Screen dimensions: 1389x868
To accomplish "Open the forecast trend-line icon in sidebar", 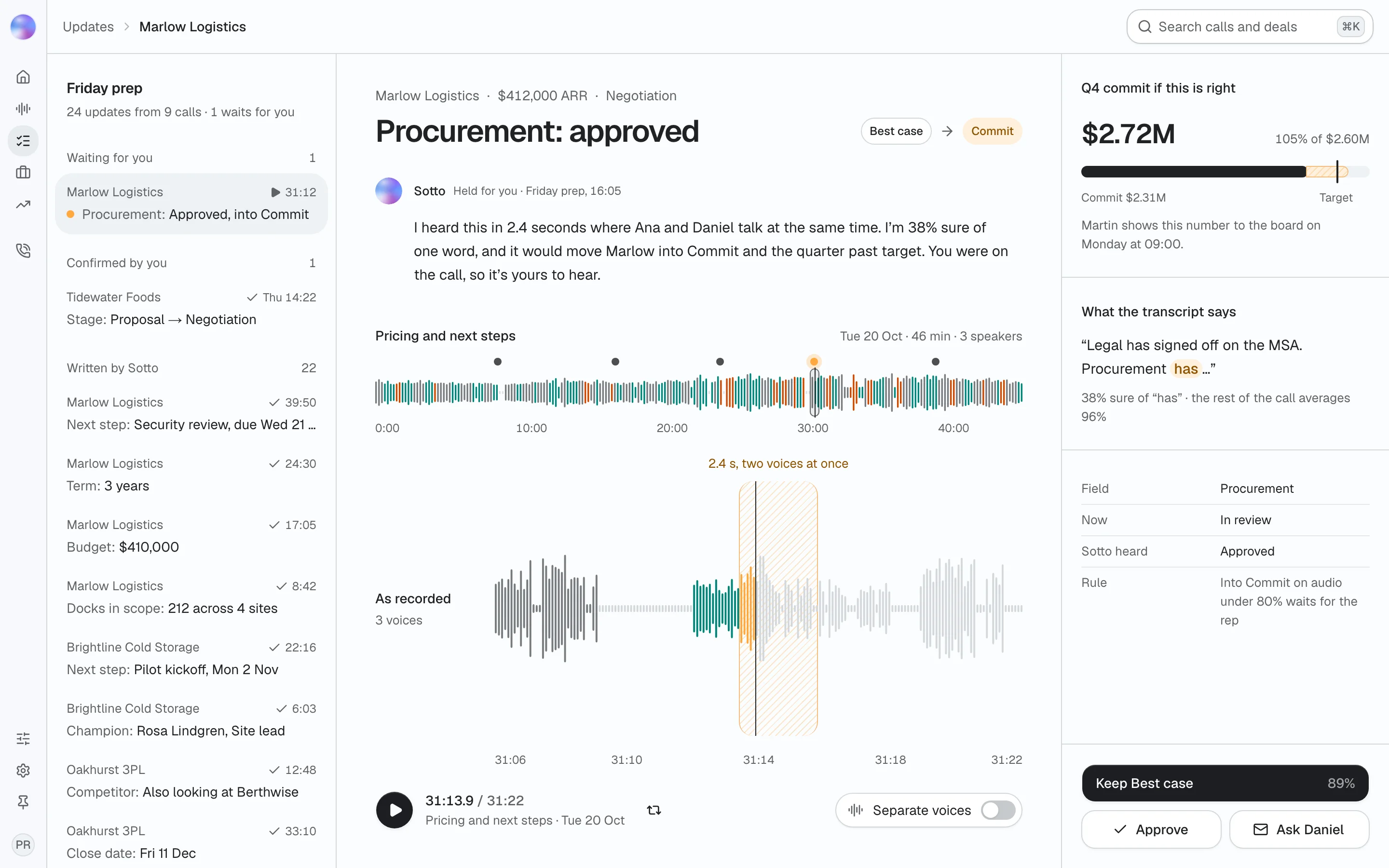I will 23,204.
